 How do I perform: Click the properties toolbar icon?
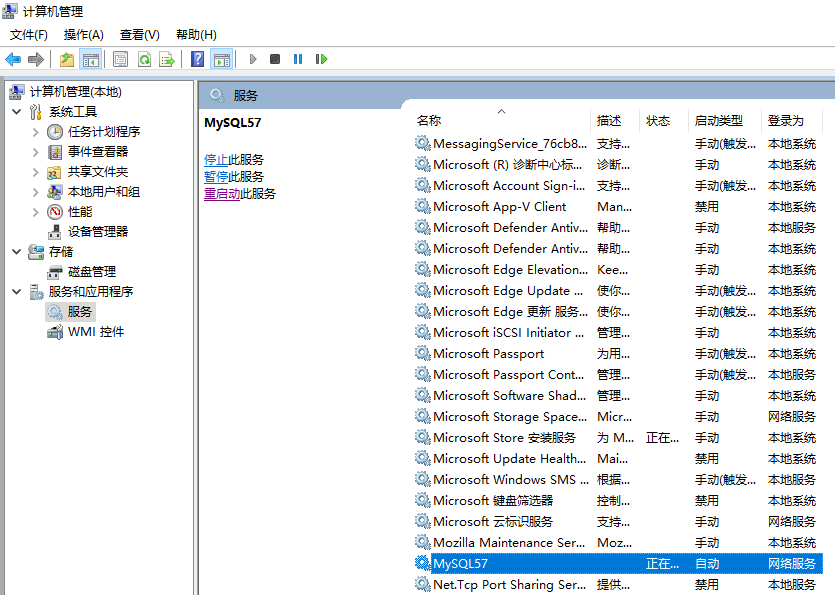pos(120,59)
